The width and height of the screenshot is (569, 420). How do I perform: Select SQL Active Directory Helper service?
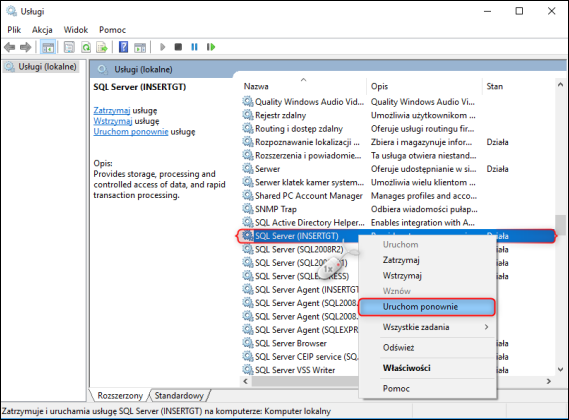coord(310,223)
